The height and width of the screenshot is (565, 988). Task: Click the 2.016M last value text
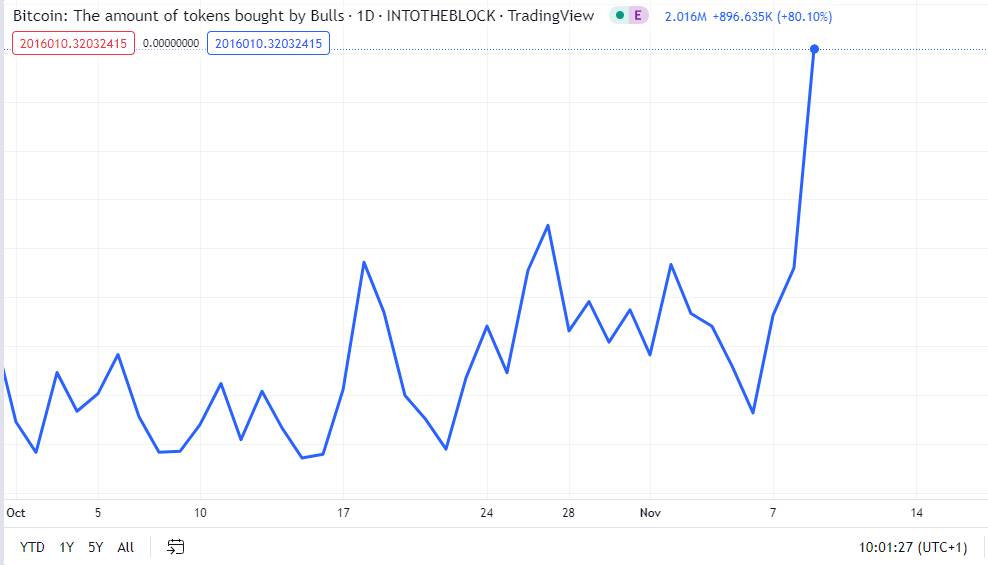coord(686,16)
